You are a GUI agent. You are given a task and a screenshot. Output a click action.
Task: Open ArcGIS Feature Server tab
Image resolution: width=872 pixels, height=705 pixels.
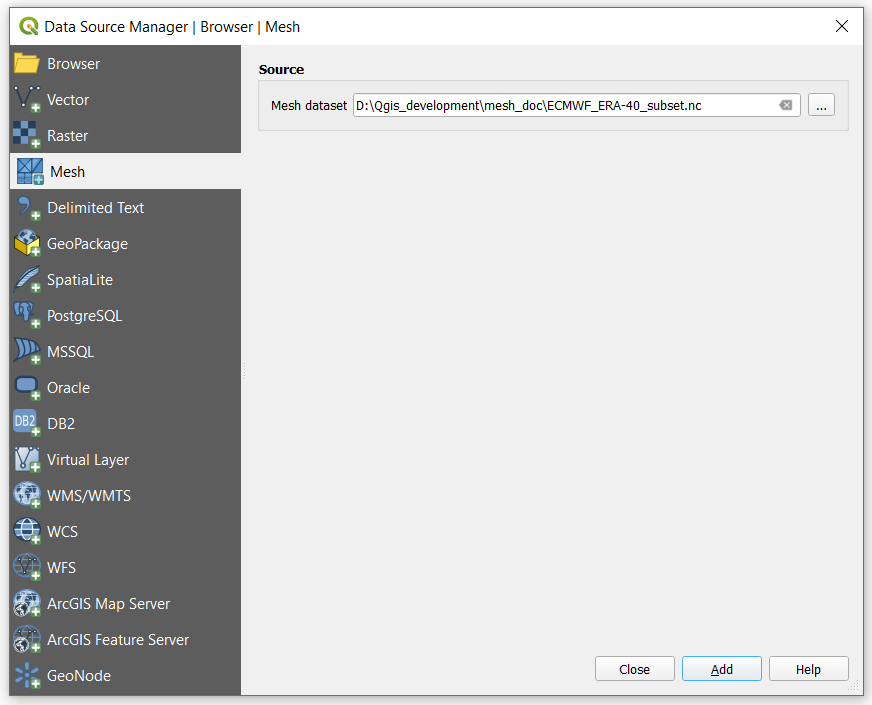coord(118,640)
